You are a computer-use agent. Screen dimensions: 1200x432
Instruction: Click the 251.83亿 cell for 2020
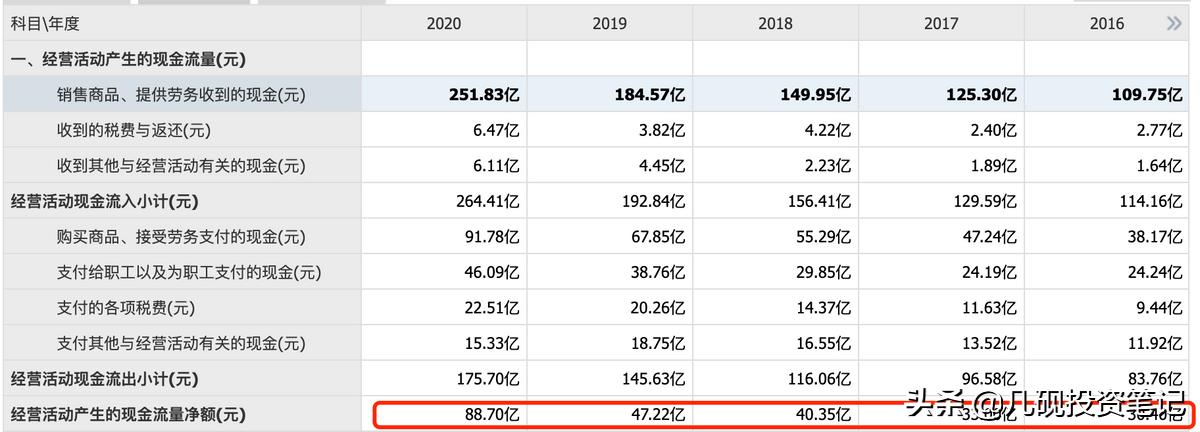coord(484,95)
